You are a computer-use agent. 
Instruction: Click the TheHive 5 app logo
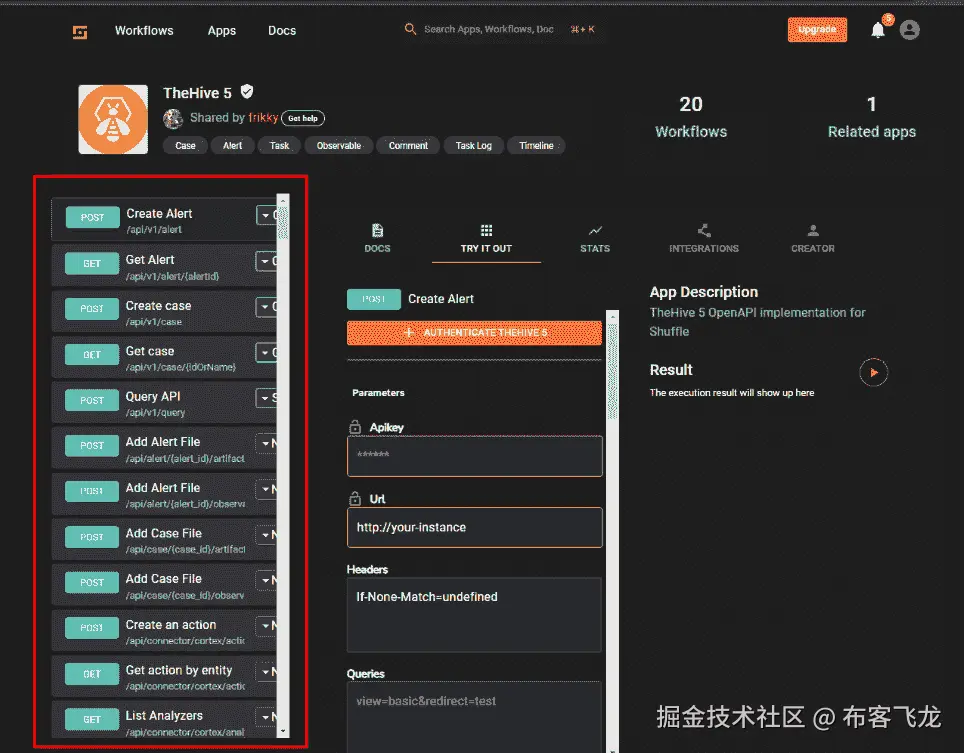coord(113,119)
